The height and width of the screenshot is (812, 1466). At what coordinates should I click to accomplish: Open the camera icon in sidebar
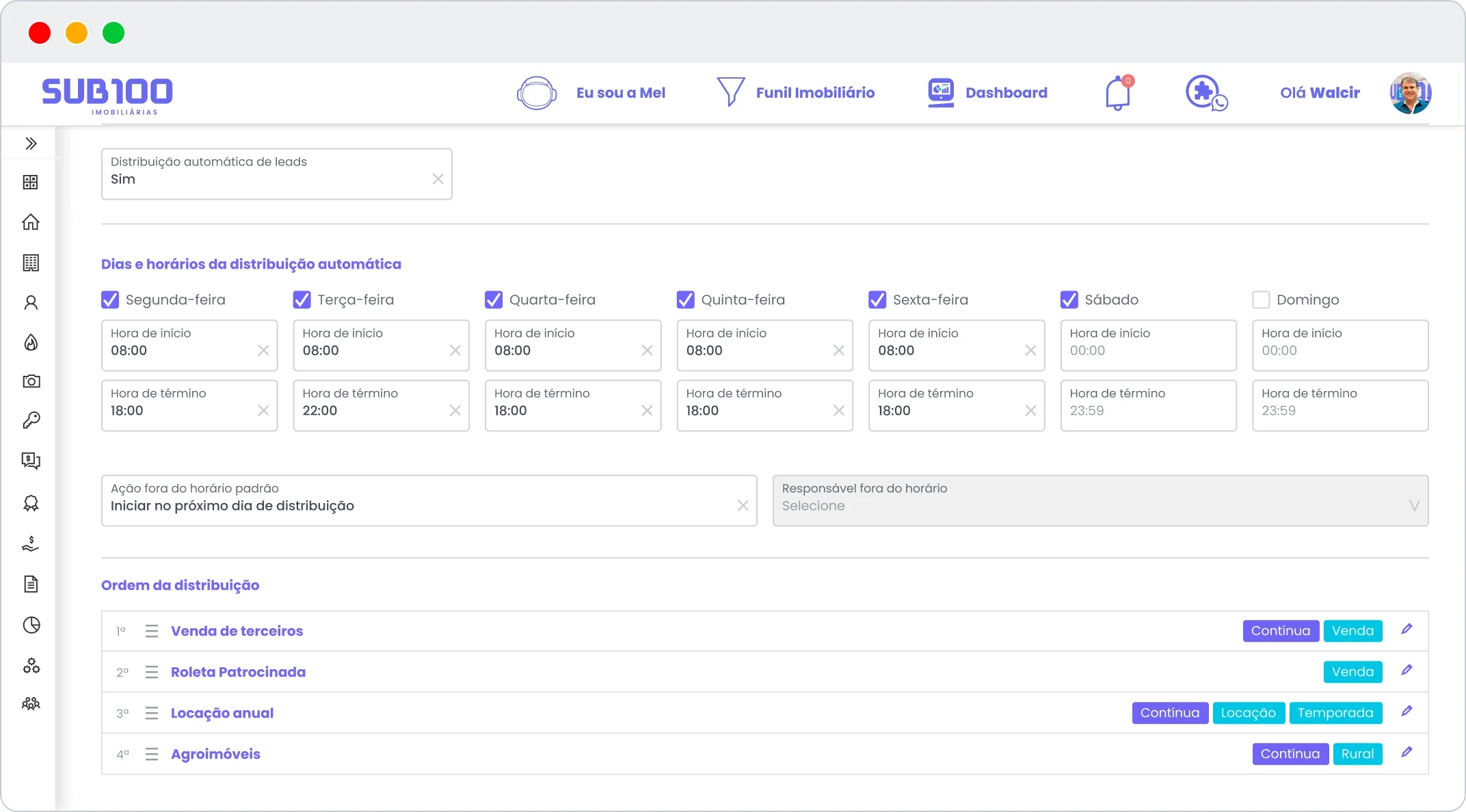click(31, 381)
